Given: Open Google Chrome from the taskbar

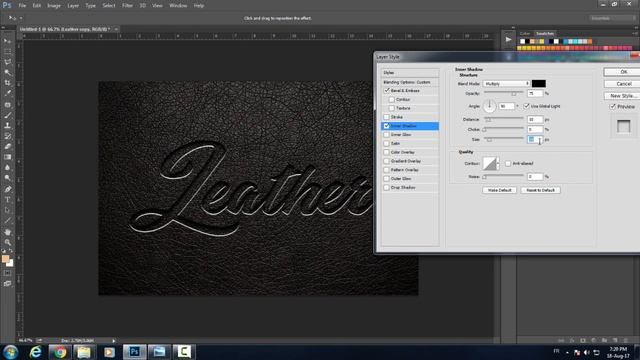Looking at the screenshot, I should pyautogui.click(x=60, y=352).
